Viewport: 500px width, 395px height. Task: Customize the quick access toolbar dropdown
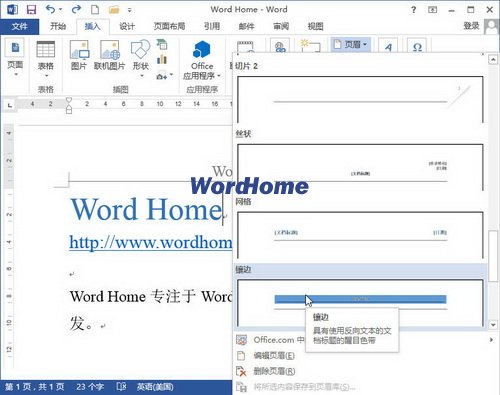coord(129,10)
